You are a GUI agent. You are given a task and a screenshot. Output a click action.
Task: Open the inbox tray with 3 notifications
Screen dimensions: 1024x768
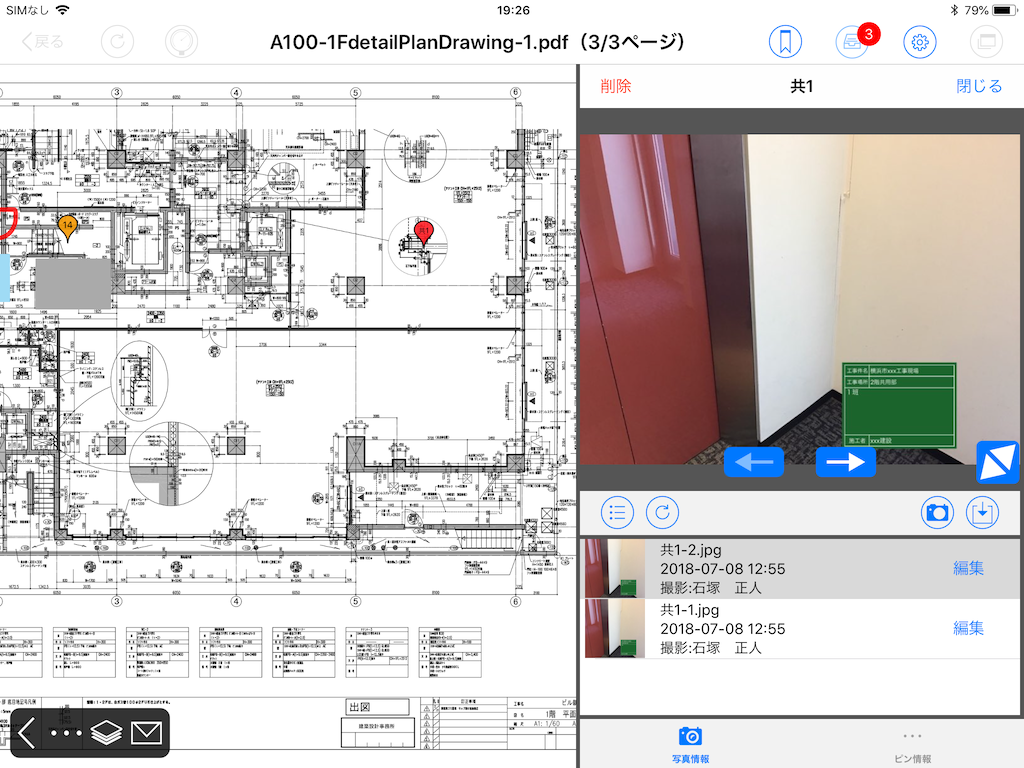pyautogui.click(x=852, y=42)
